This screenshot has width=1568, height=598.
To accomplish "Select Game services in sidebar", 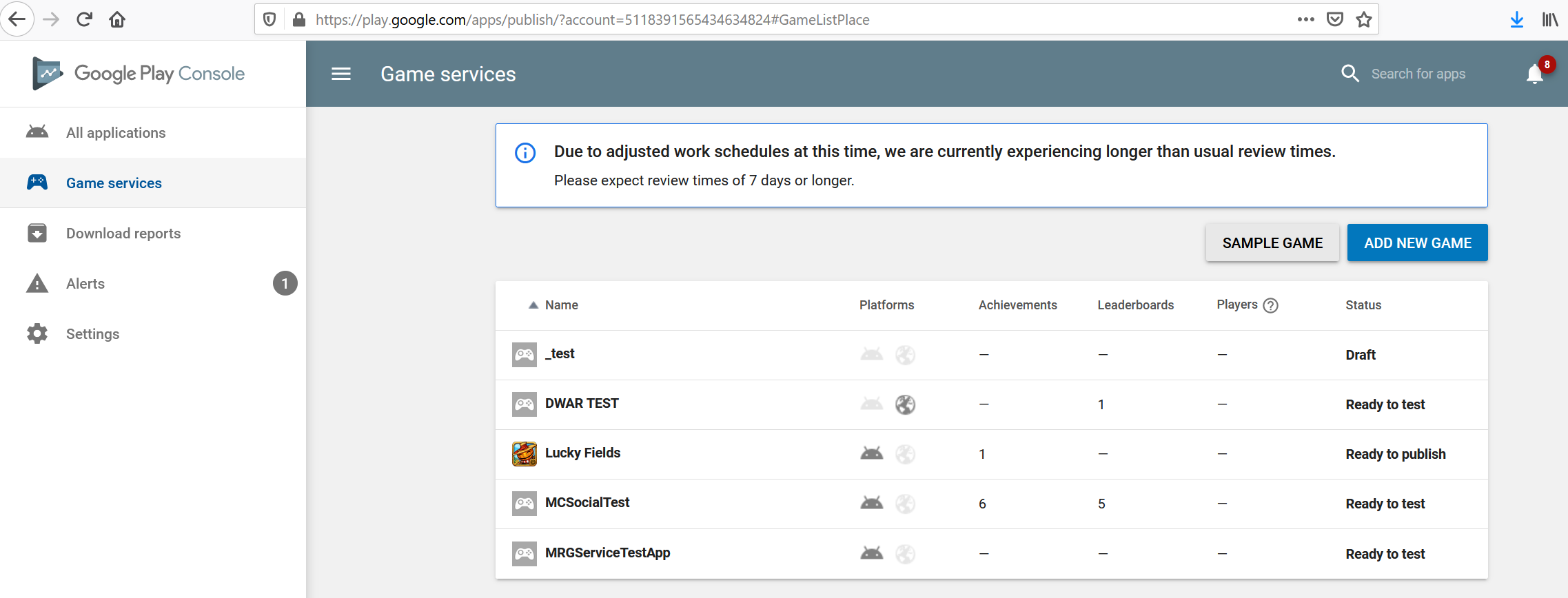I will click(153, 183).
